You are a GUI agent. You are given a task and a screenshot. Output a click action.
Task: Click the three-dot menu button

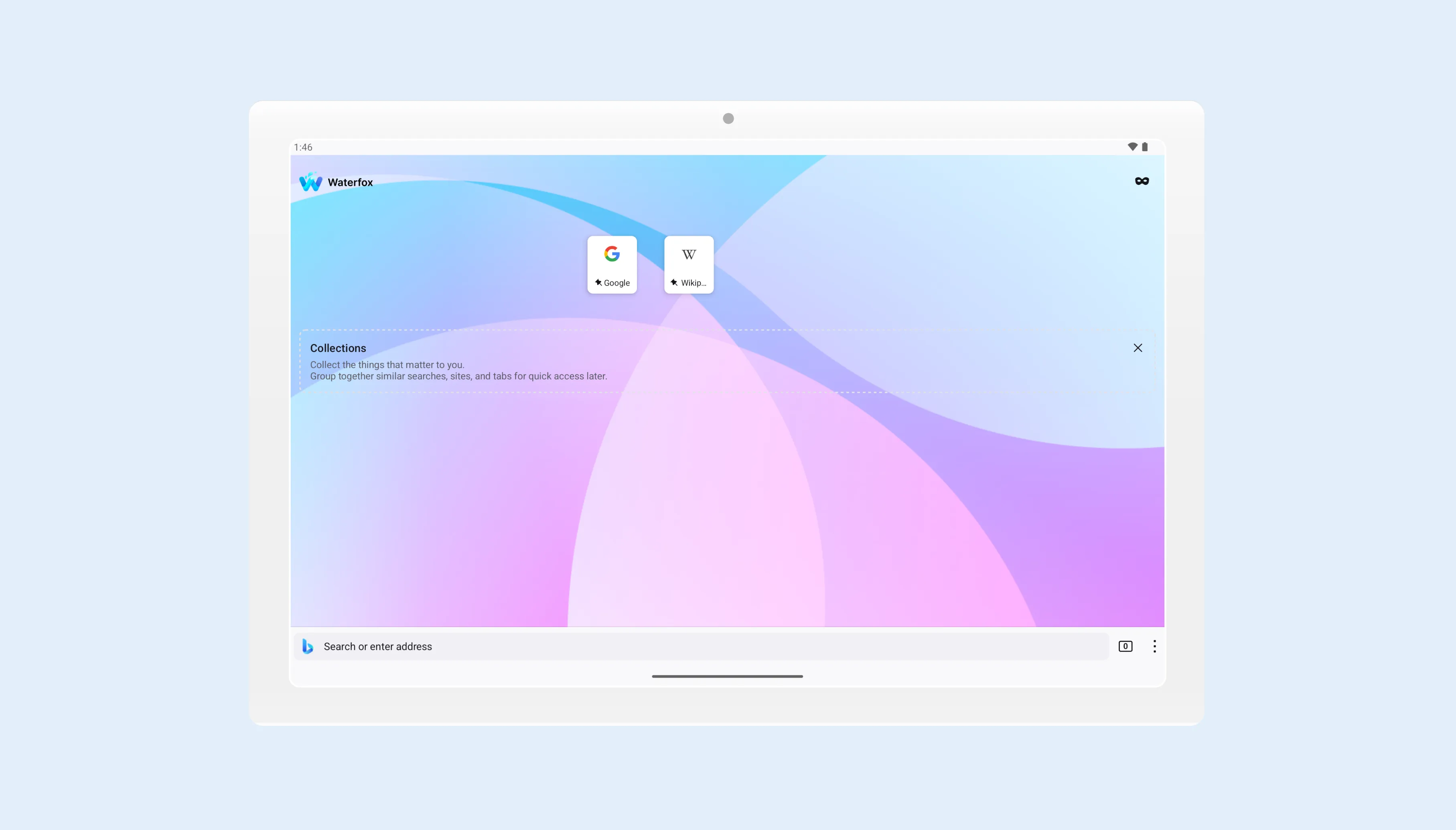coord(1155,646)
